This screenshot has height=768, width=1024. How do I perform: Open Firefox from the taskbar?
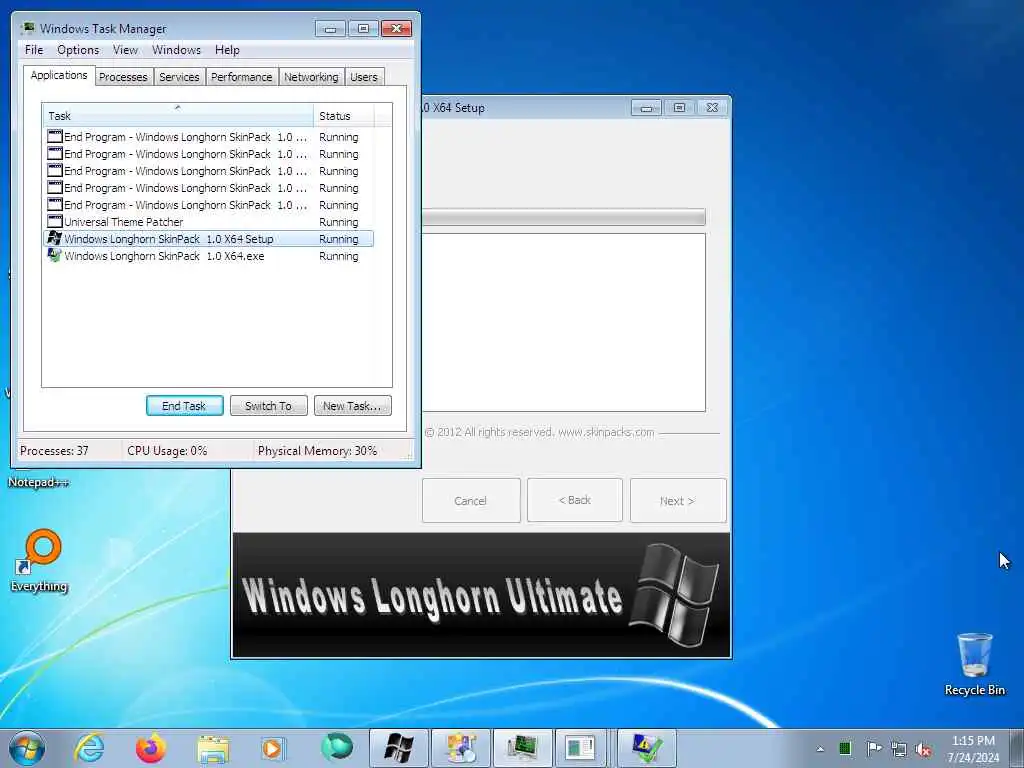pos(150,748)
